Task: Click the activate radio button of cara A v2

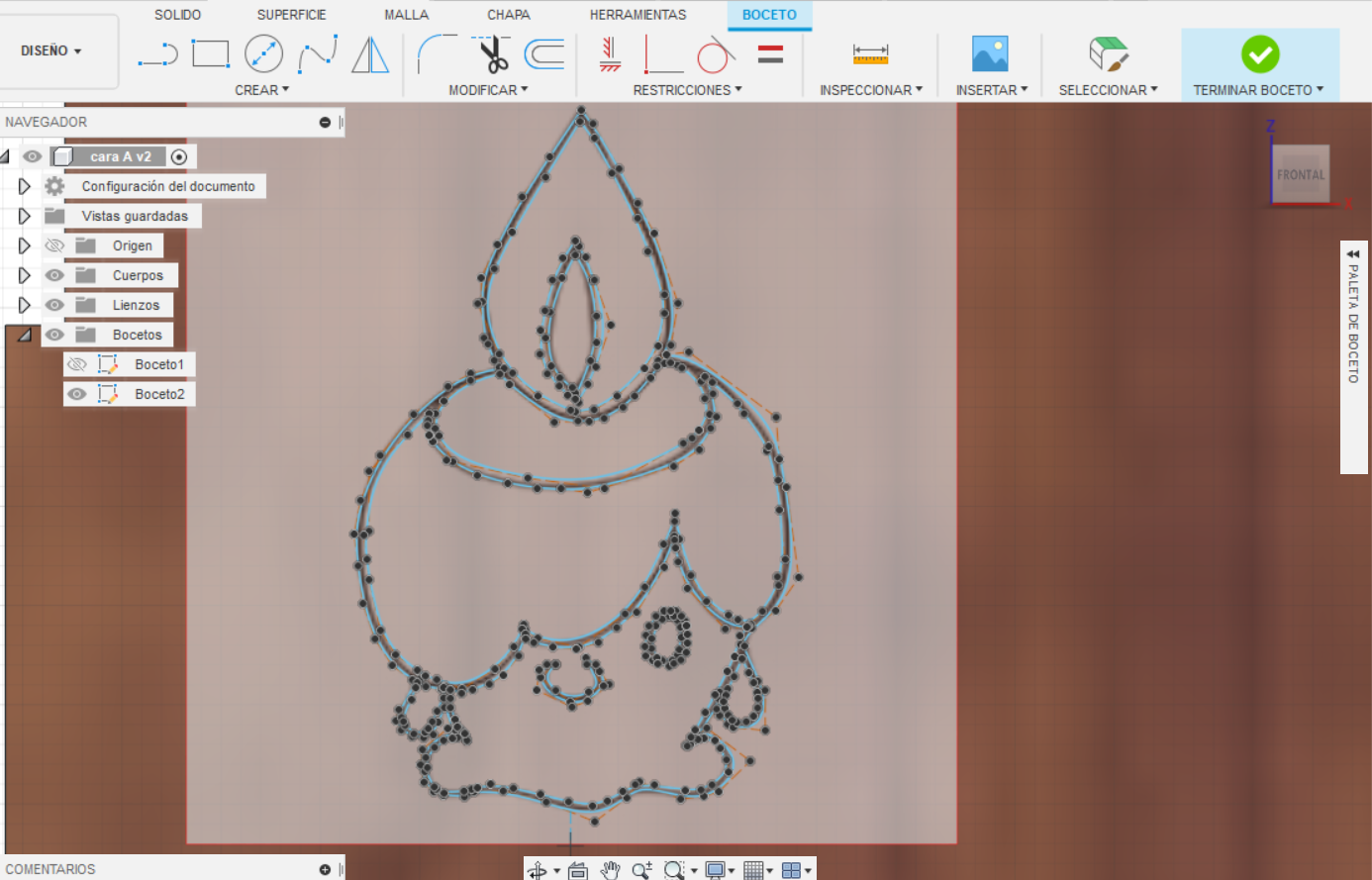Action: point(179,156)
